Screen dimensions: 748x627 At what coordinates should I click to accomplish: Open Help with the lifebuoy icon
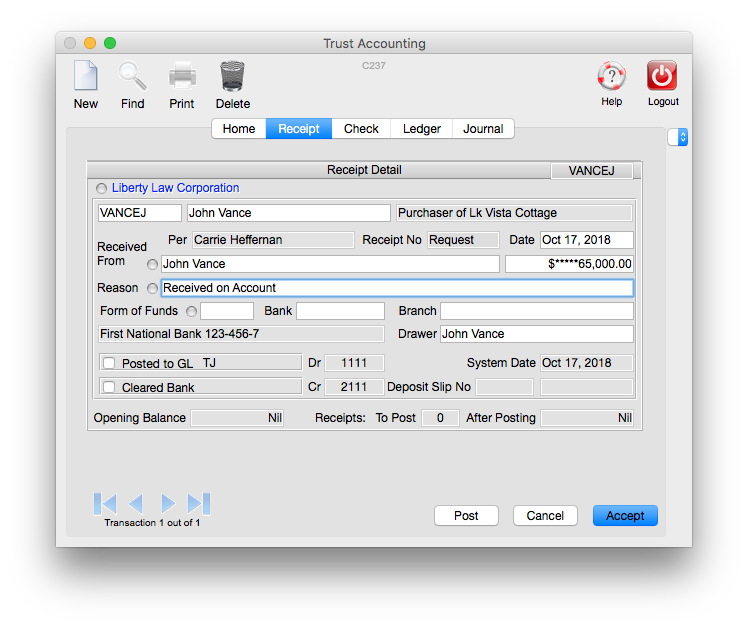pos(611,77)
